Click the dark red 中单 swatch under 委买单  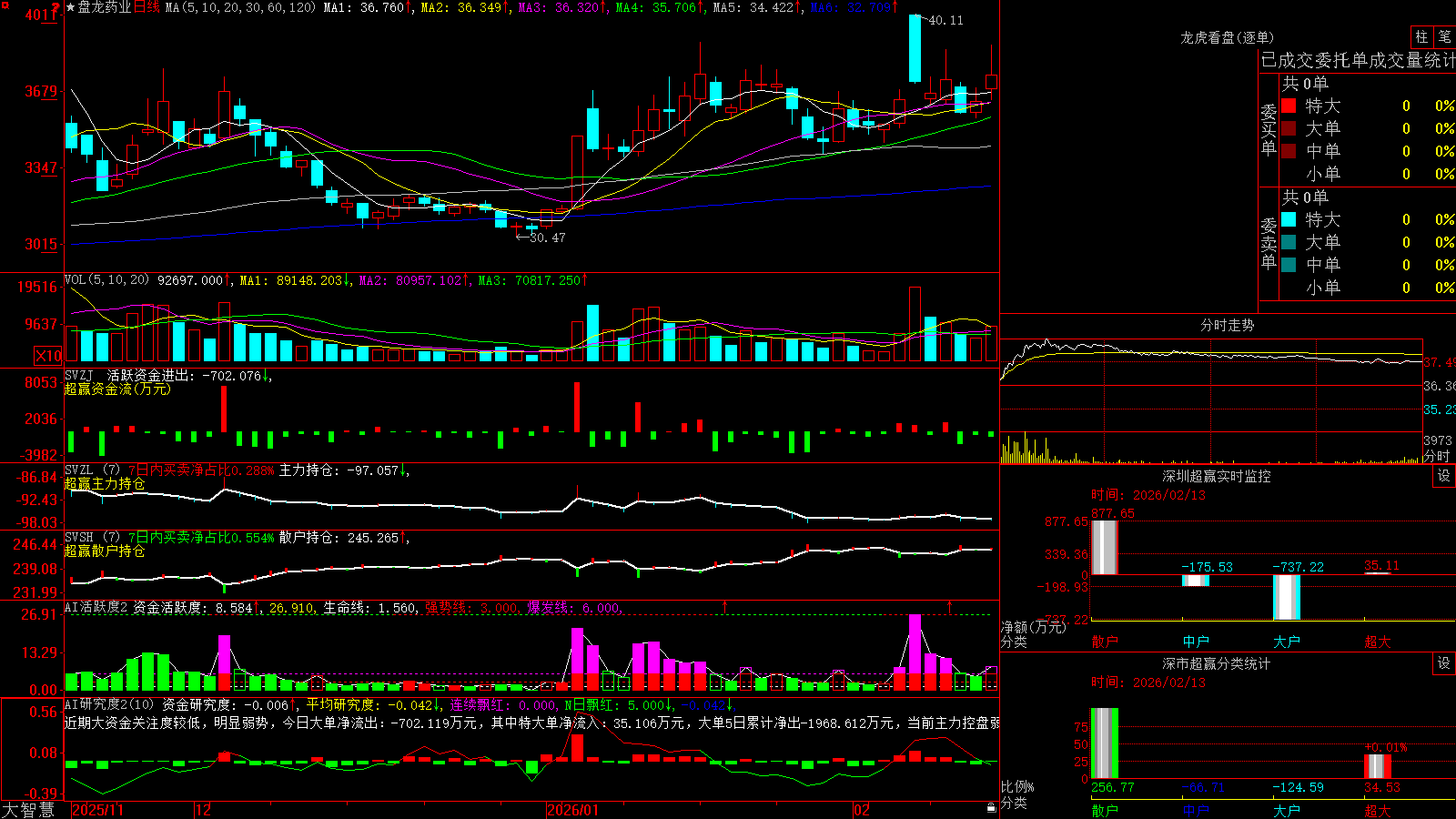1289,151
